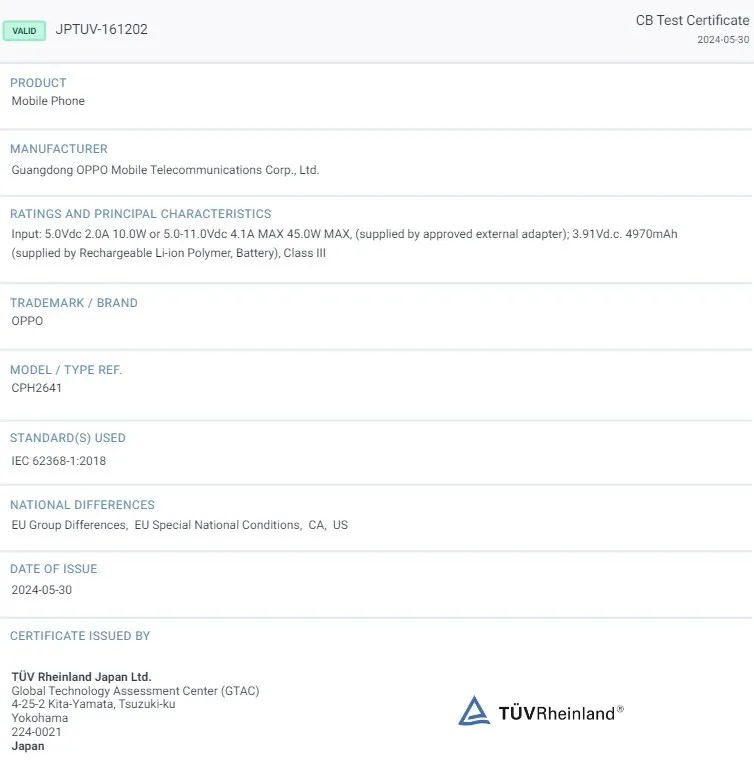Open the IEC 62368-1:2018 standard entry
This screenshot has width=754, height=760.
(58, 461)
